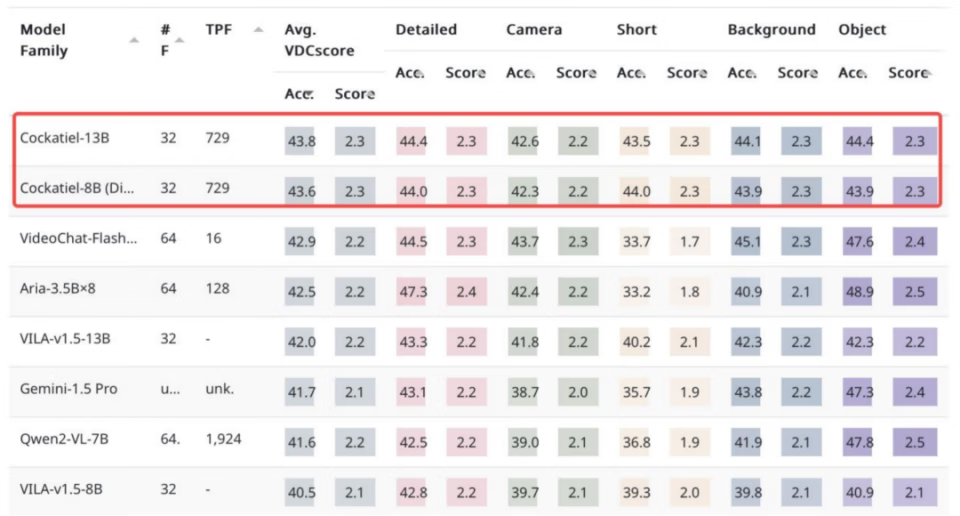The width and height of the screenshot is (960, 516).
Task: Open the Gemini-1.5 Pro model entry
Action: pyautogui.click(x=69, y=389)
